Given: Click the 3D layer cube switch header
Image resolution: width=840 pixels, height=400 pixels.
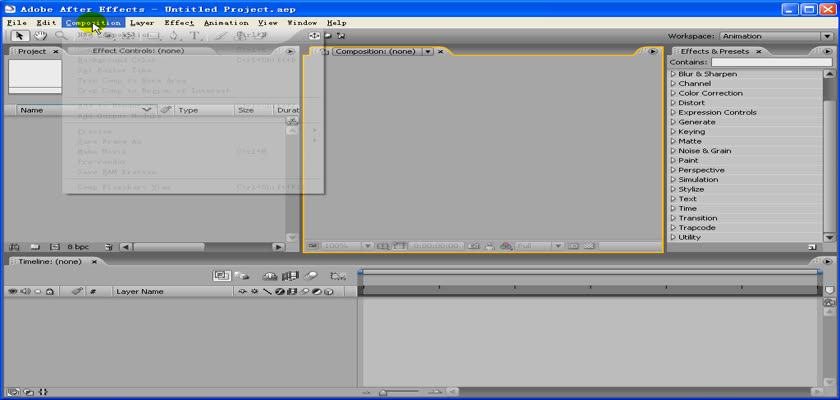Looking at the screenshot, I should click(x=329, y=291).
